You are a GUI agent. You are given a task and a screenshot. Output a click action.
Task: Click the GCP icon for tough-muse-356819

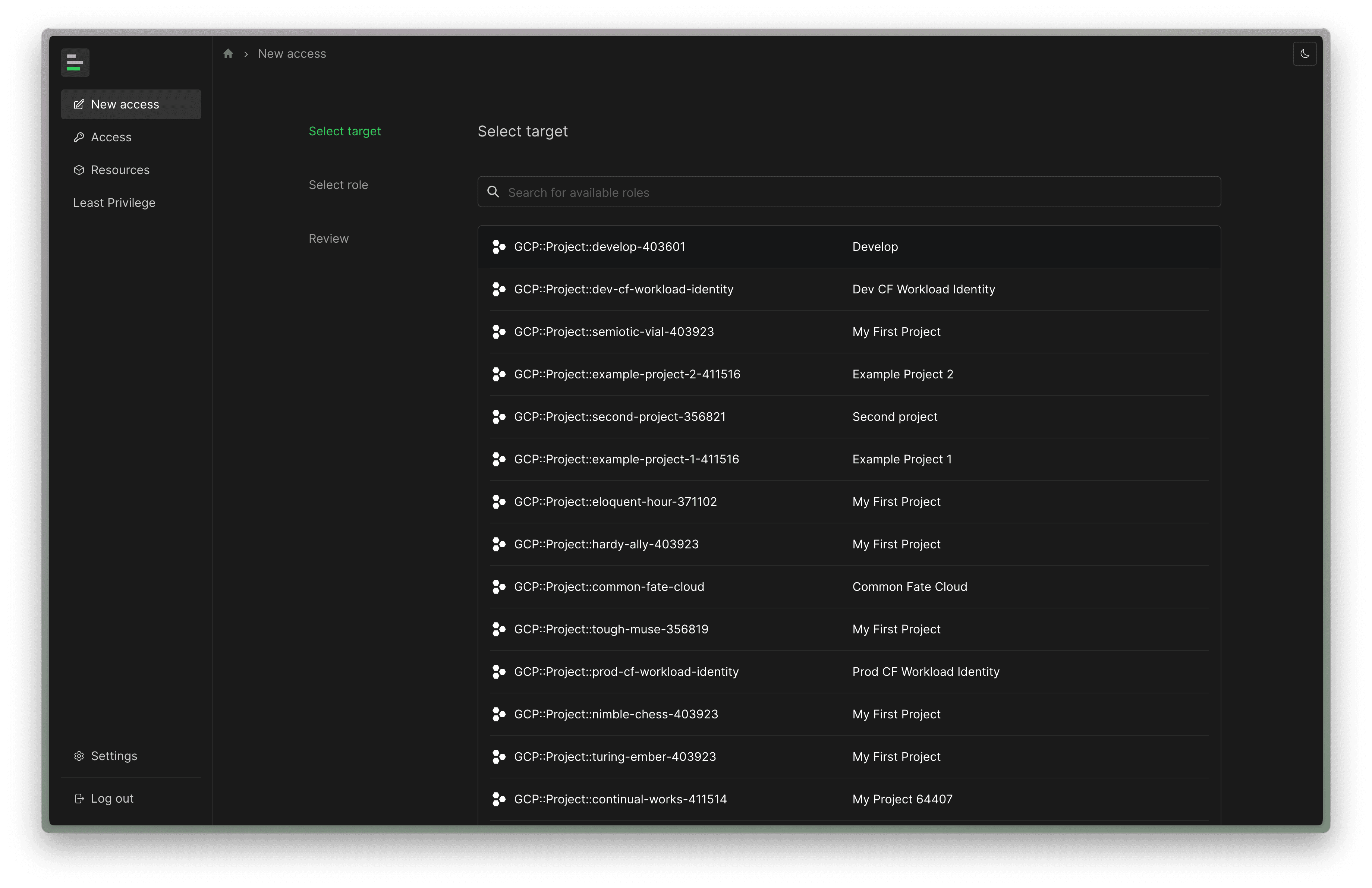(x=498, y=629)
